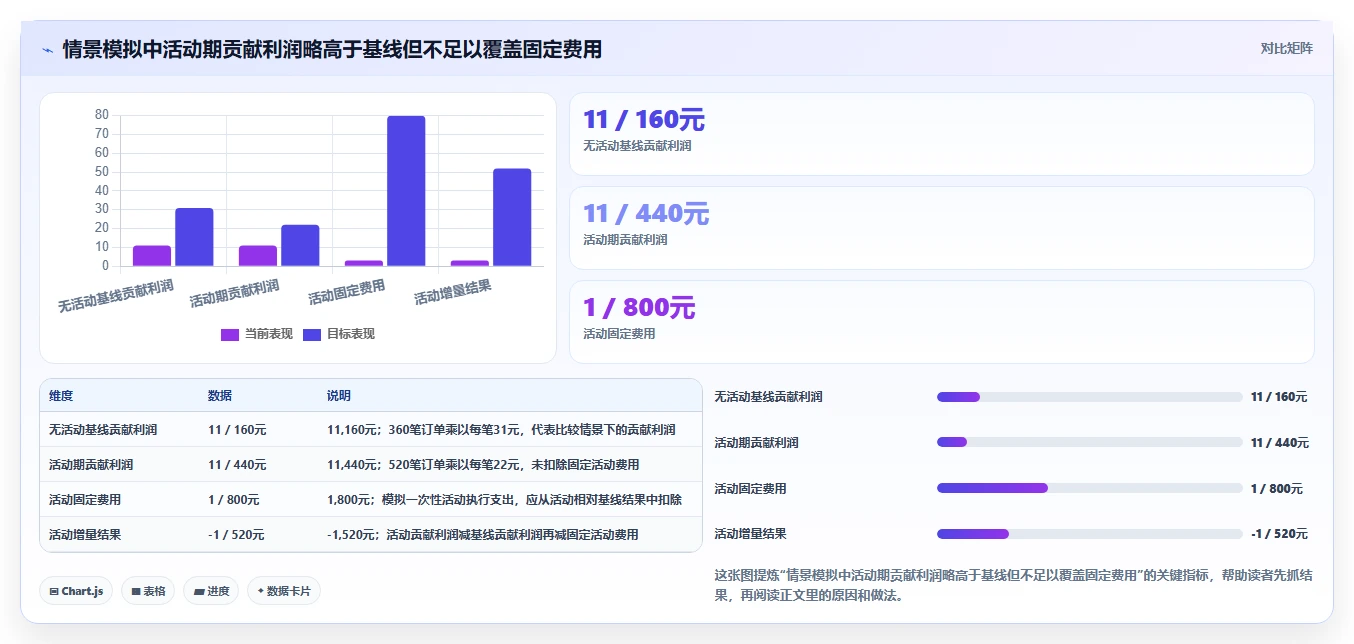1354x644 pixels.
Task: Click the -1 / 520元 value beside its progress bar
Action: tap(1279, 534)
